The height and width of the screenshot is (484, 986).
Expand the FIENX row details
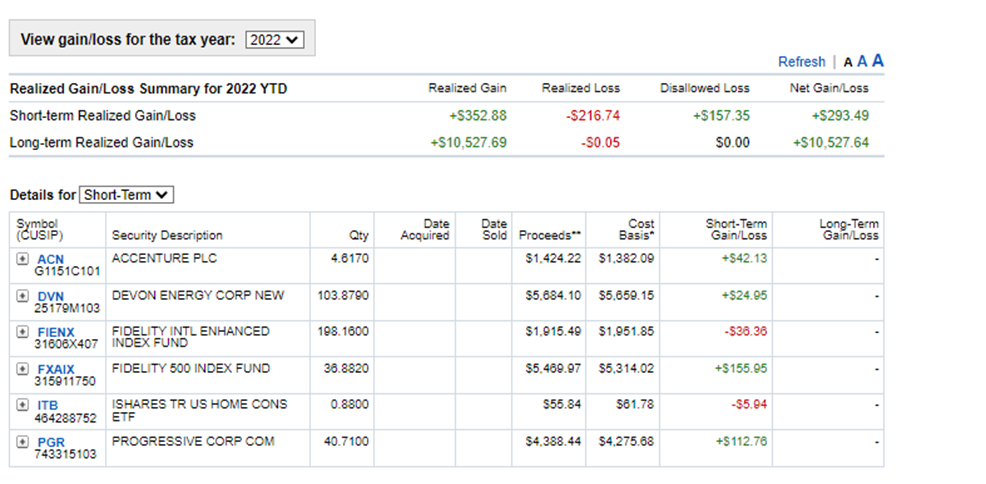22,332
